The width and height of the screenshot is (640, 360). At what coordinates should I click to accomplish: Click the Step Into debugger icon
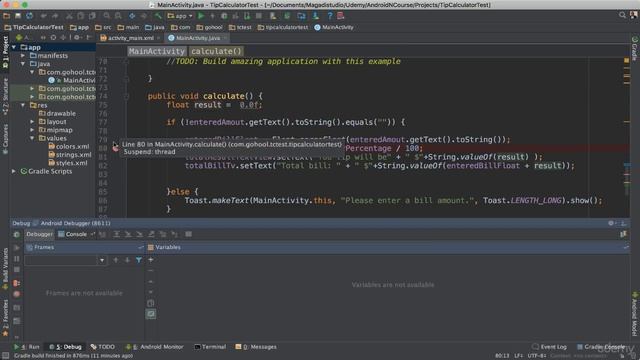point(128,234)
